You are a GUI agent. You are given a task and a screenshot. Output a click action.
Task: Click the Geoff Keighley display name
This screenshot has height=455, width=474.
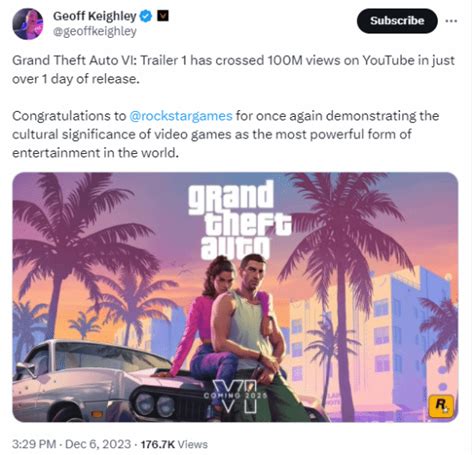tap(95, 16)
